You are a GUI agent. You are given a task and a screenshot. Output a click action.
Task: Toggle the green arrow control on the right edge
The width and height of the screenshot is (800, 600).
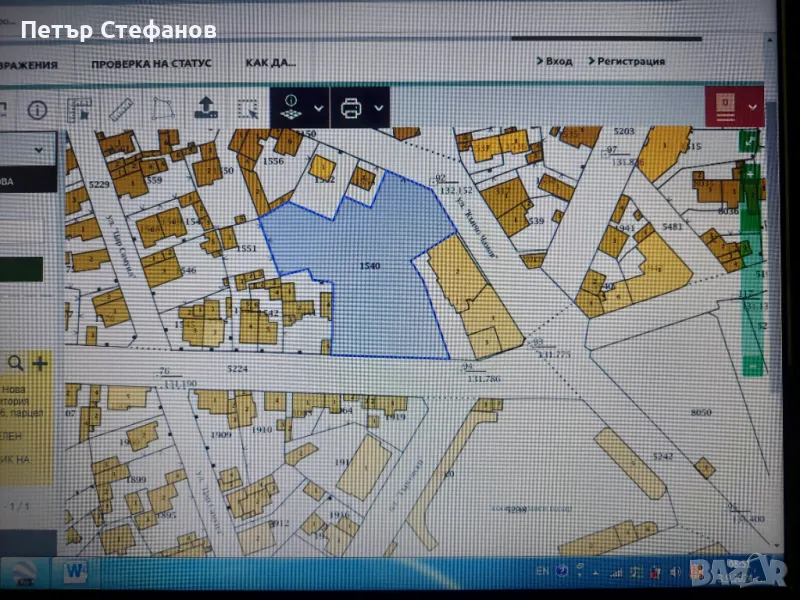pyautogui.click(x=748, y=142)
